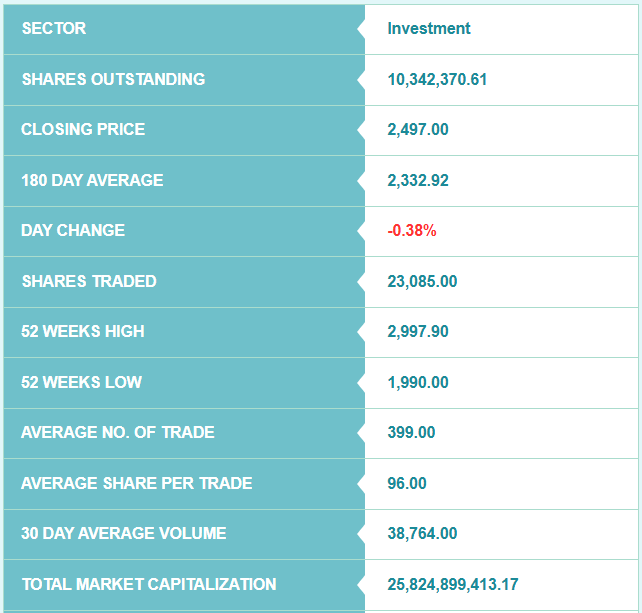Select shares outstanding value 10,342,370.61
This screenshot has width=642, height=613.
pyautogui.click(x=437, y=79)
